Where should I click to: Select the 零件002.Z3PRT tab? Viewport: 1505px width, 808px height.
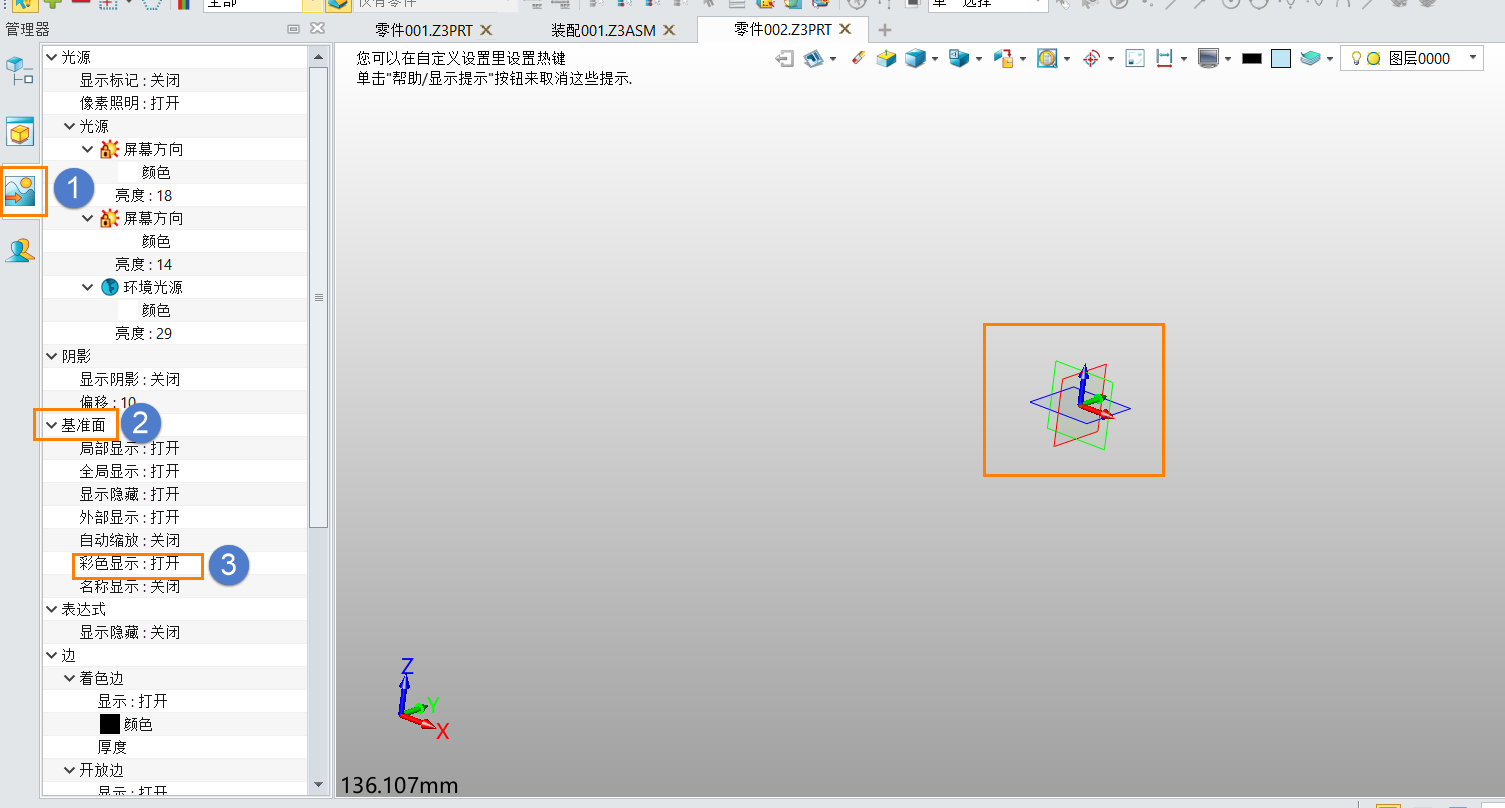tap(783, 29)
